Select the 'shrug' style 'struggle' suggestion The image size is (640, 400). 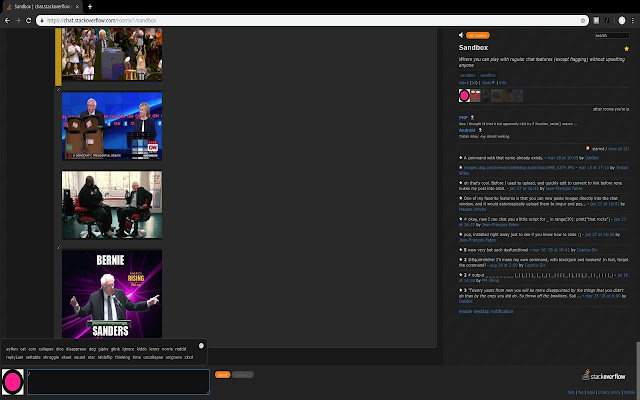[51, 358]
